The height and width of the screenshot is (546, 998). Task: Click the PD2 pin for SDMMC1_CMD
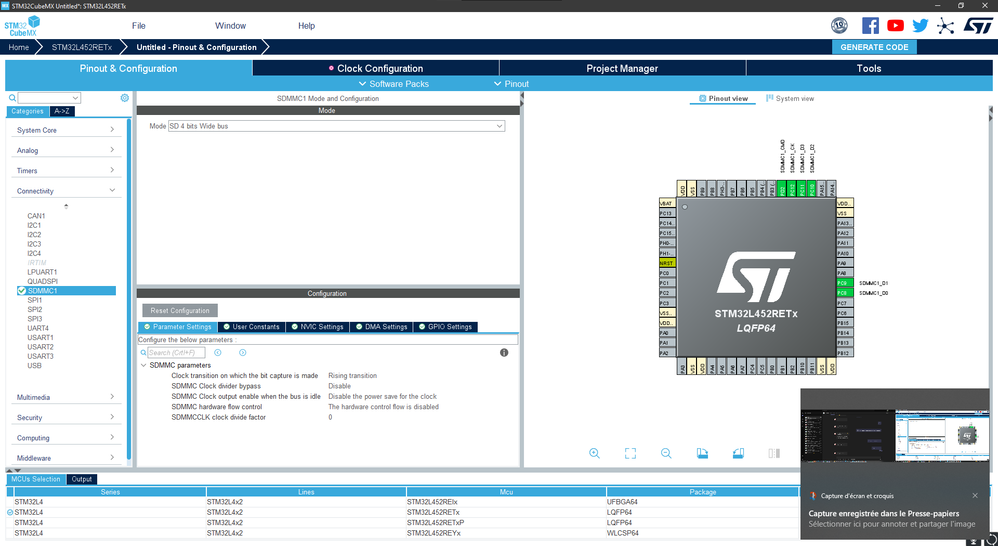(782, 189)
